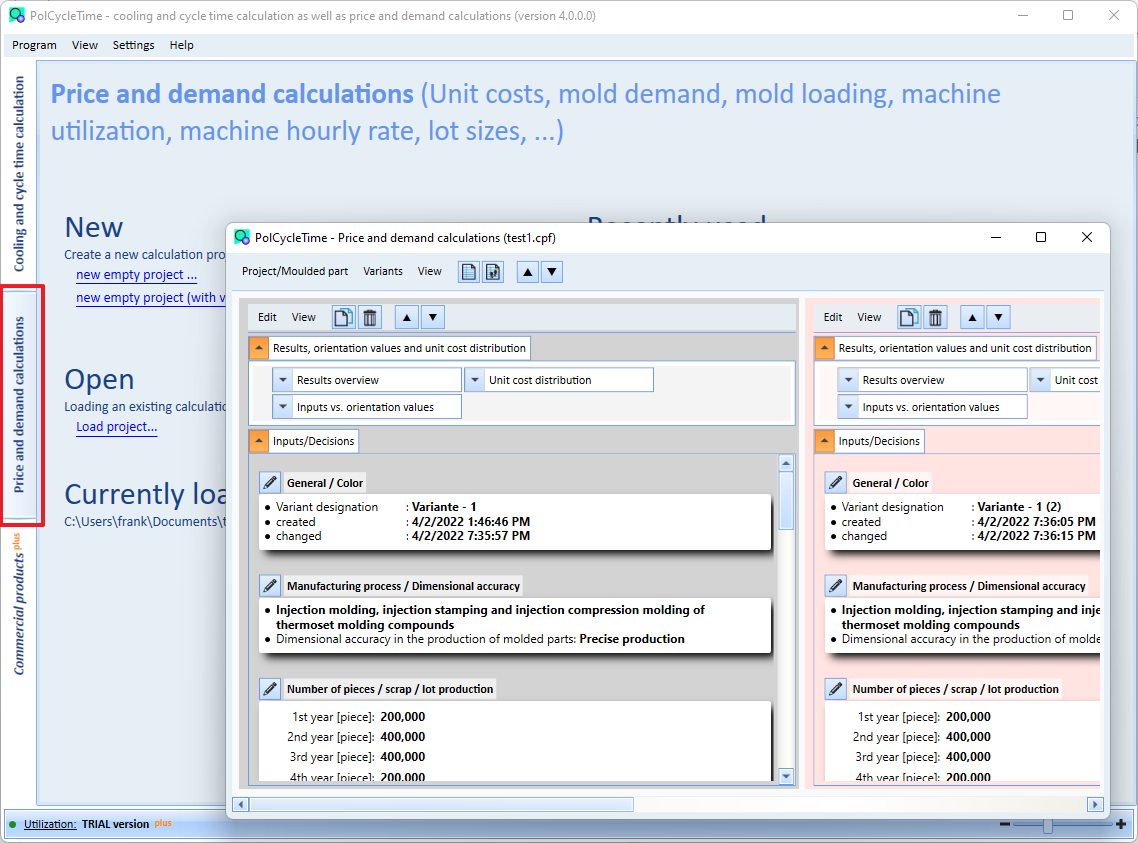Expand Unit cost distribution in left panel
Image resolution: width=1138 pixels, height=843 pixels.
[475, 380]
